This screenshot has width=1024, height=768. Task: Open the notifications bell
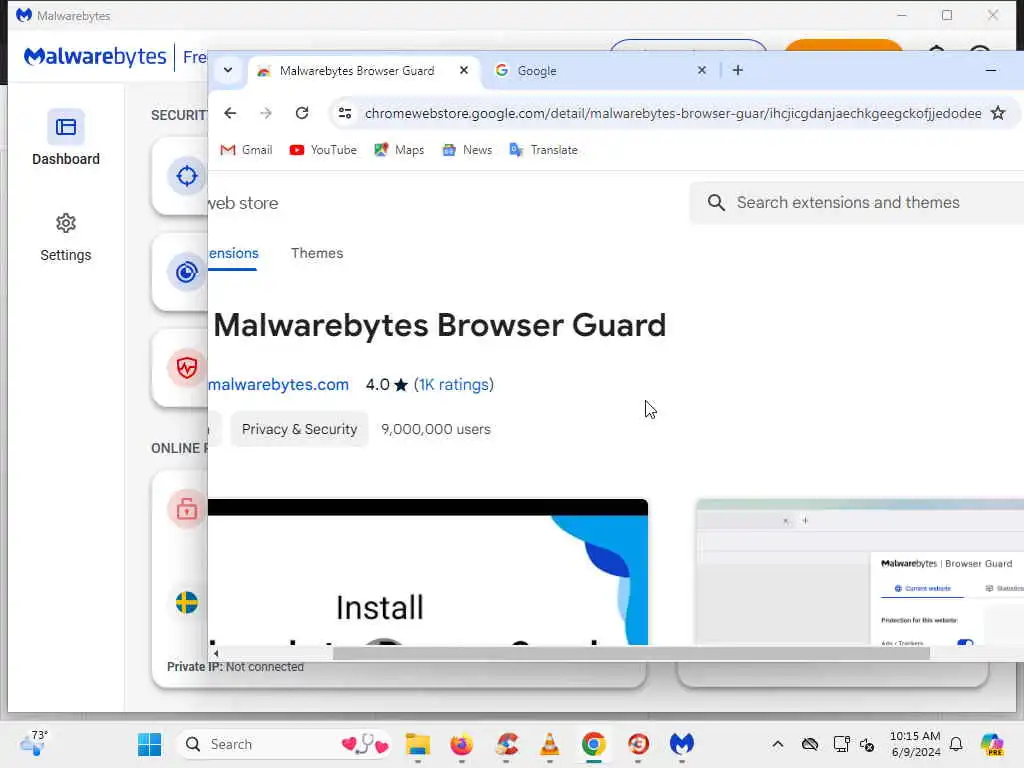[x=956, y=744]
